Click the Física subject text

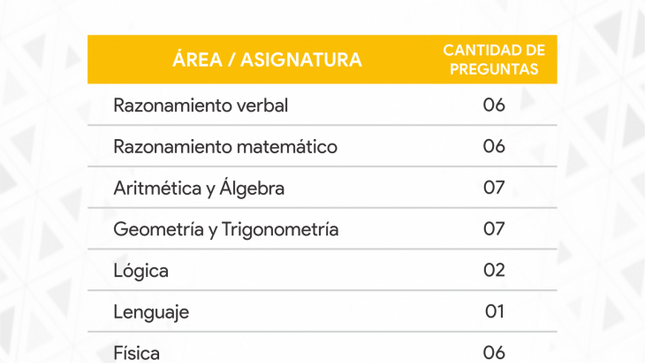(x=137, y=353)
